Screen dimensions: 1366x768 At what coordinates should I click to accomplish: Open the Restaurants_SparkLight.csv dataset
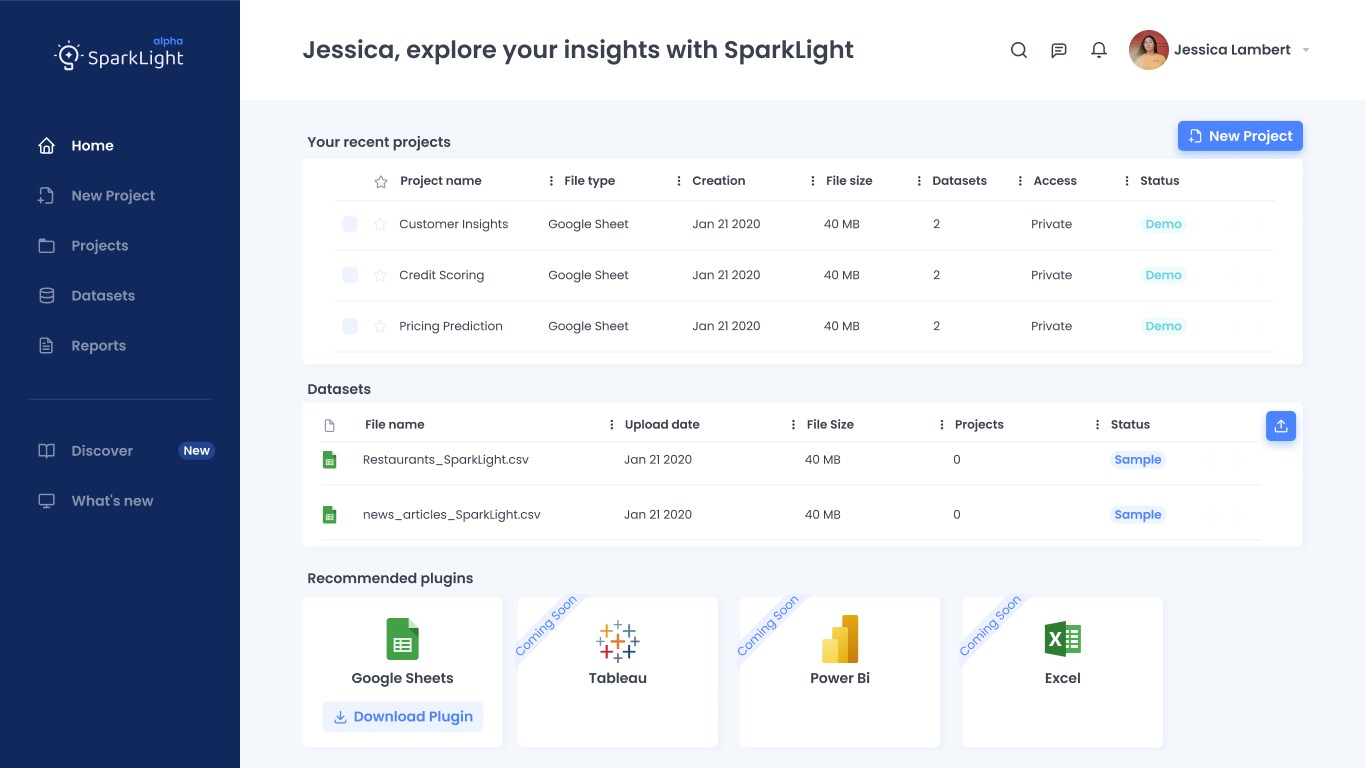(x=446, y=460)
